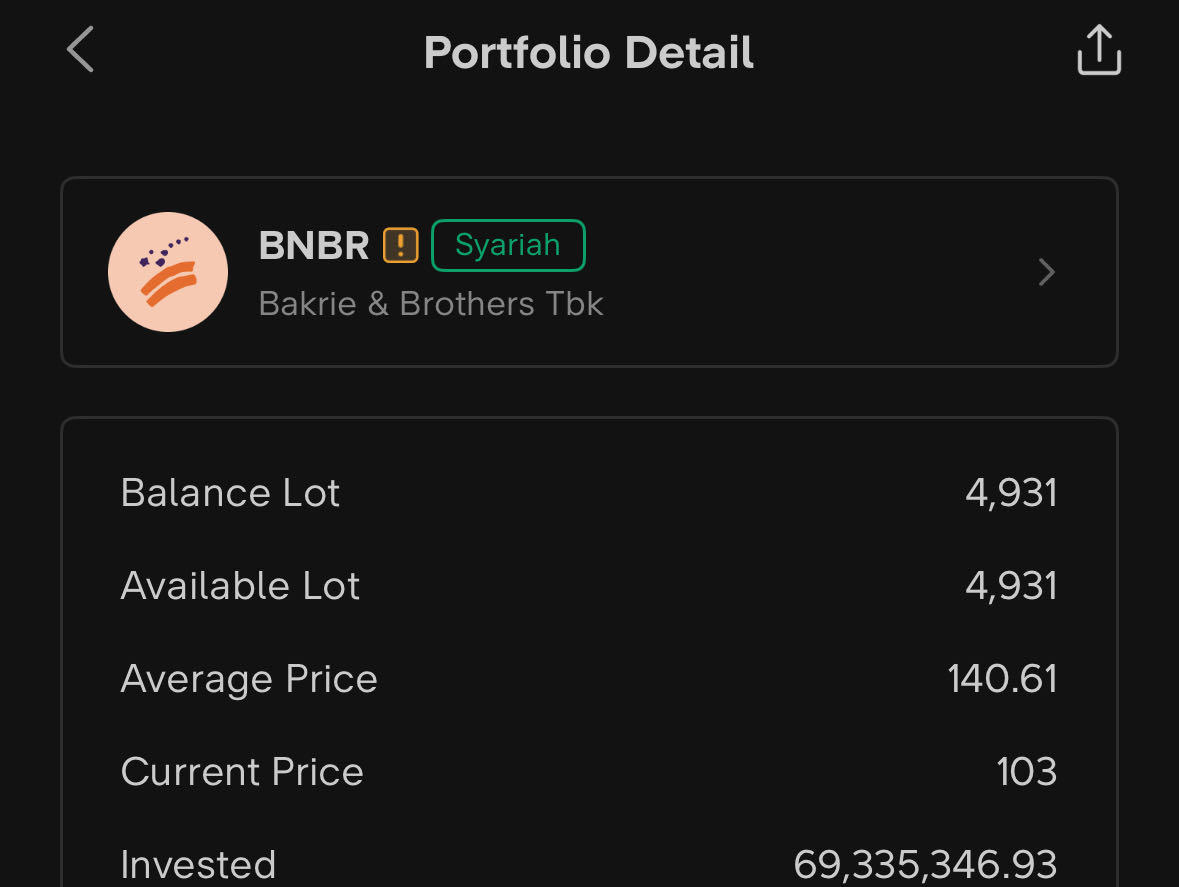
Task: Tap the Bakrie & Brothers orange logo
Action: [168, 272]
